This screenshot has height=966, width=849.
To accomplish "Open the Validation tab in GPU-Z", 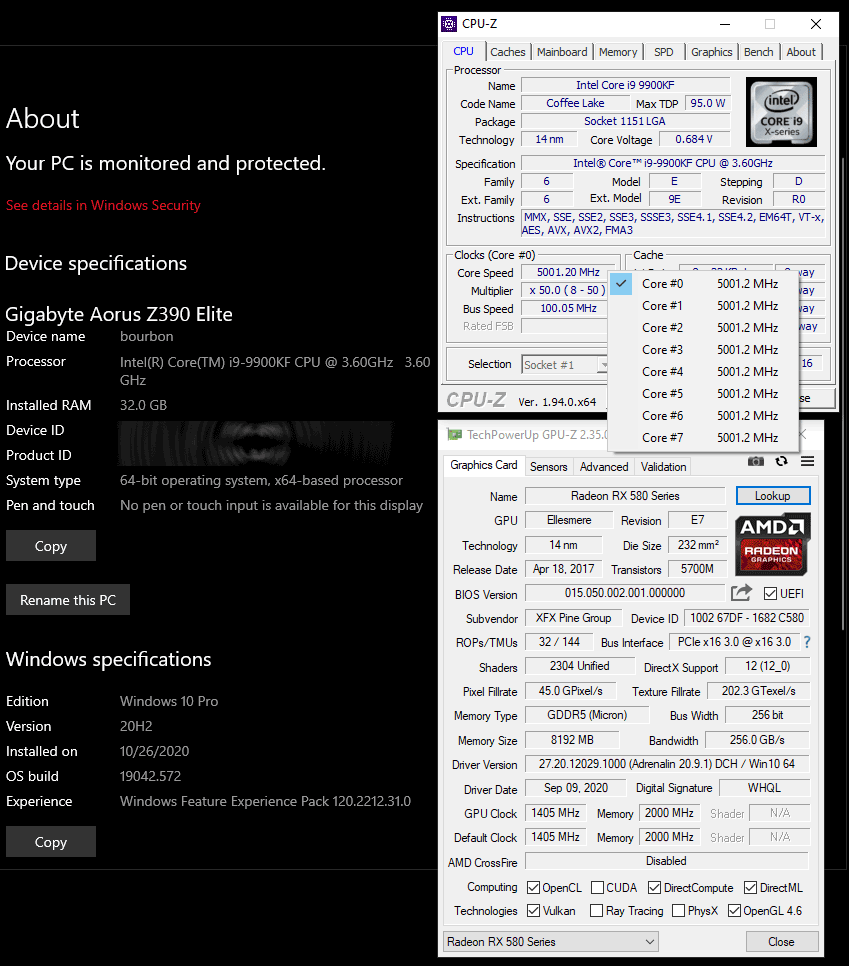I will [x=663, y=466].
